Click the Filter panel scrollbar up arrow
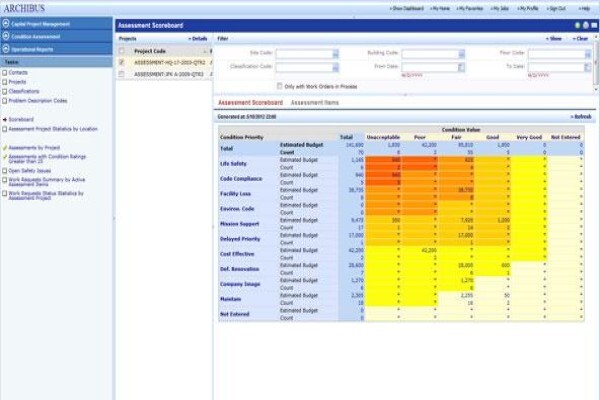Screen dimensions: 600x400 596,36
